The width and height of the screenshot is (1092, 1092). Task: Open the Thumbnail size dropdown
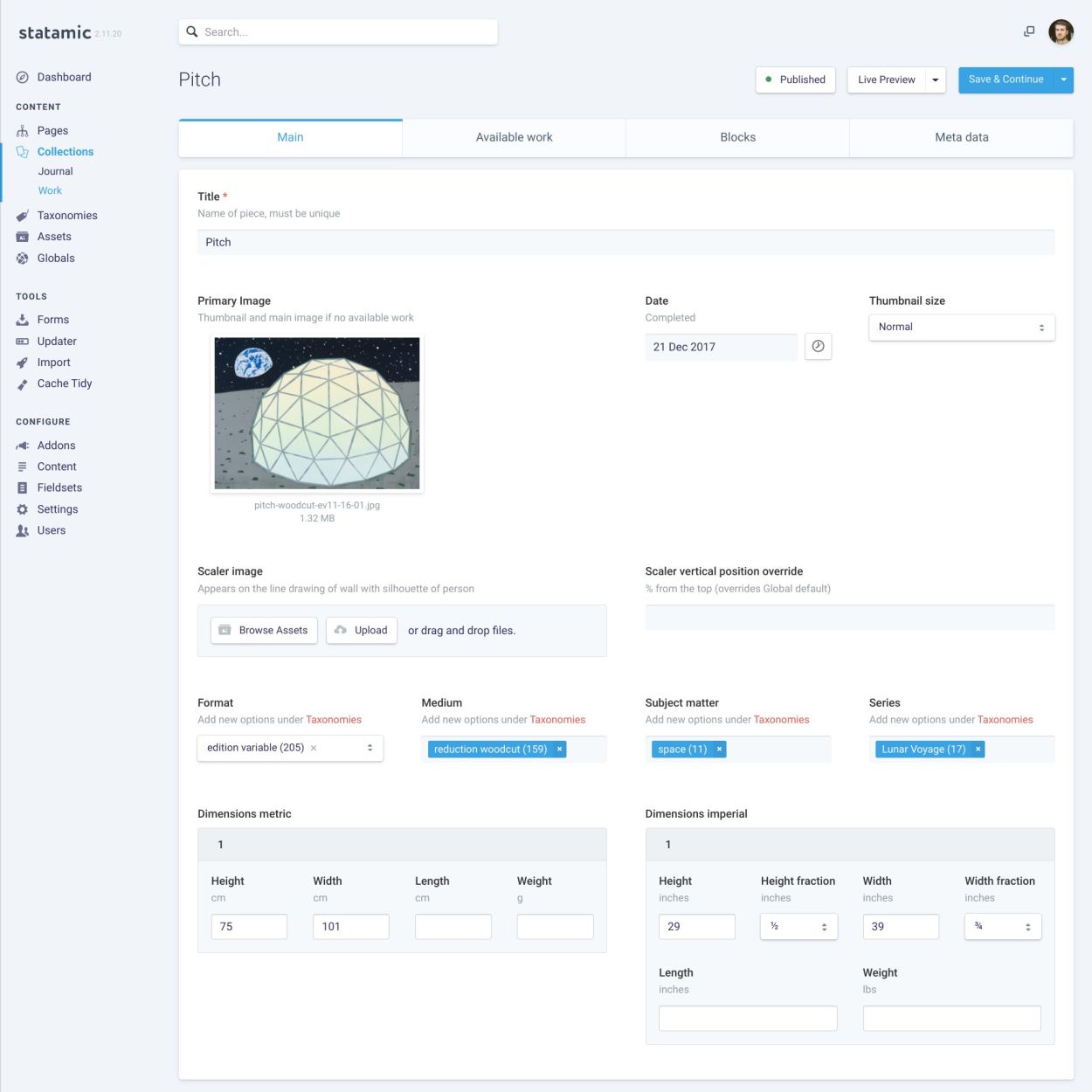pos(961,328)
